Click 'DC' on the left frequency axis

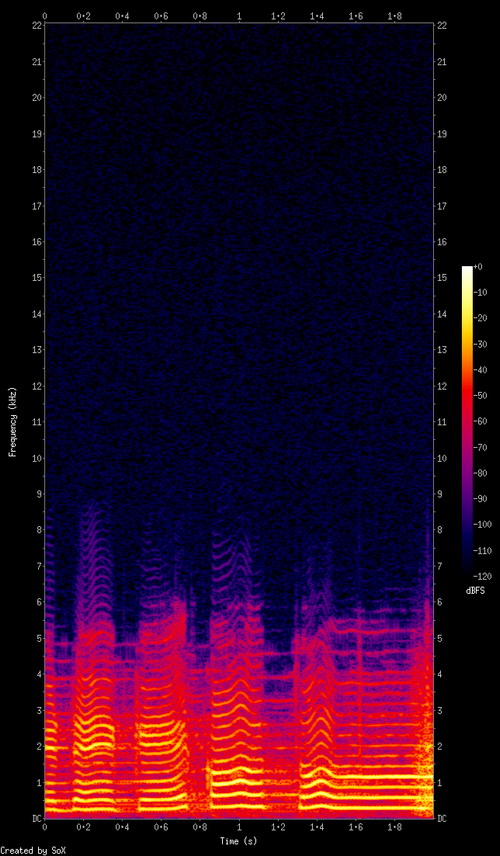[35, 818]
